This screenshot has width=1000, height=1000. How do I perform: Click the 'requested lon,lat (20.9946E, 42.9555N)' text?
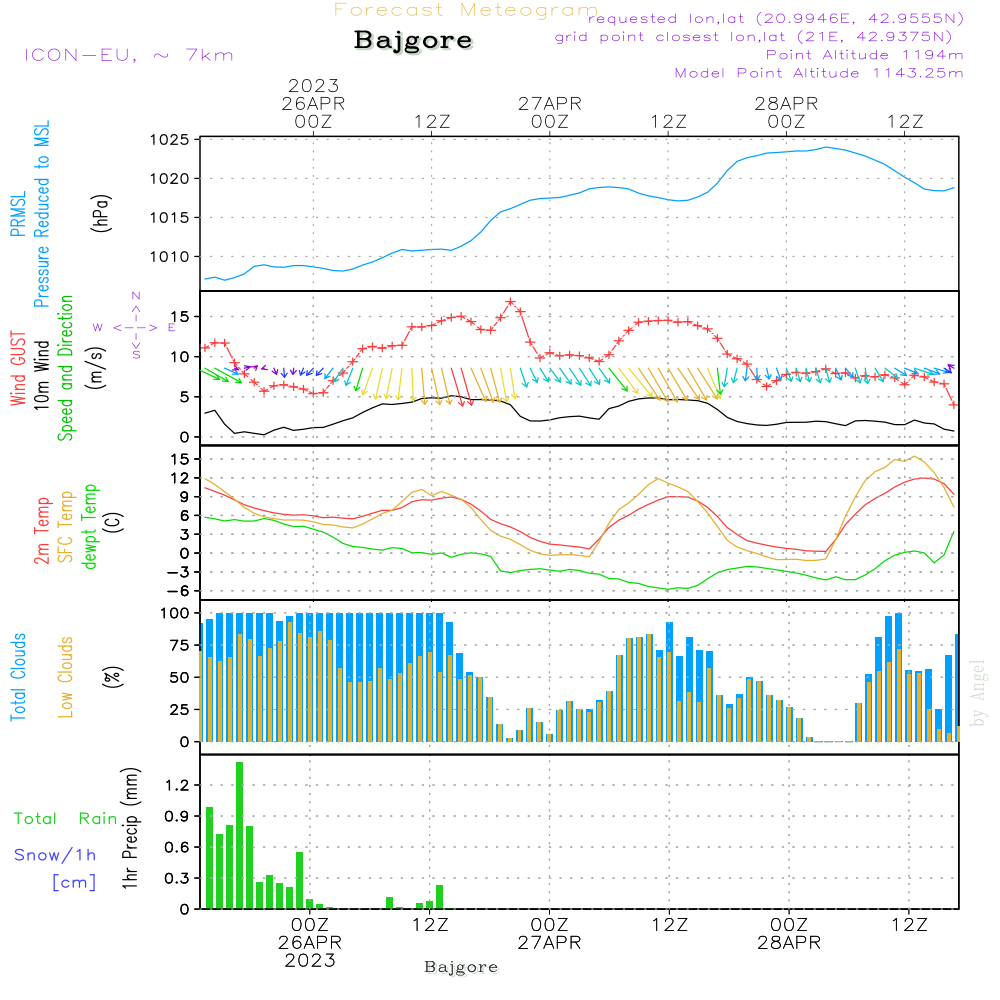click(776, 19)
